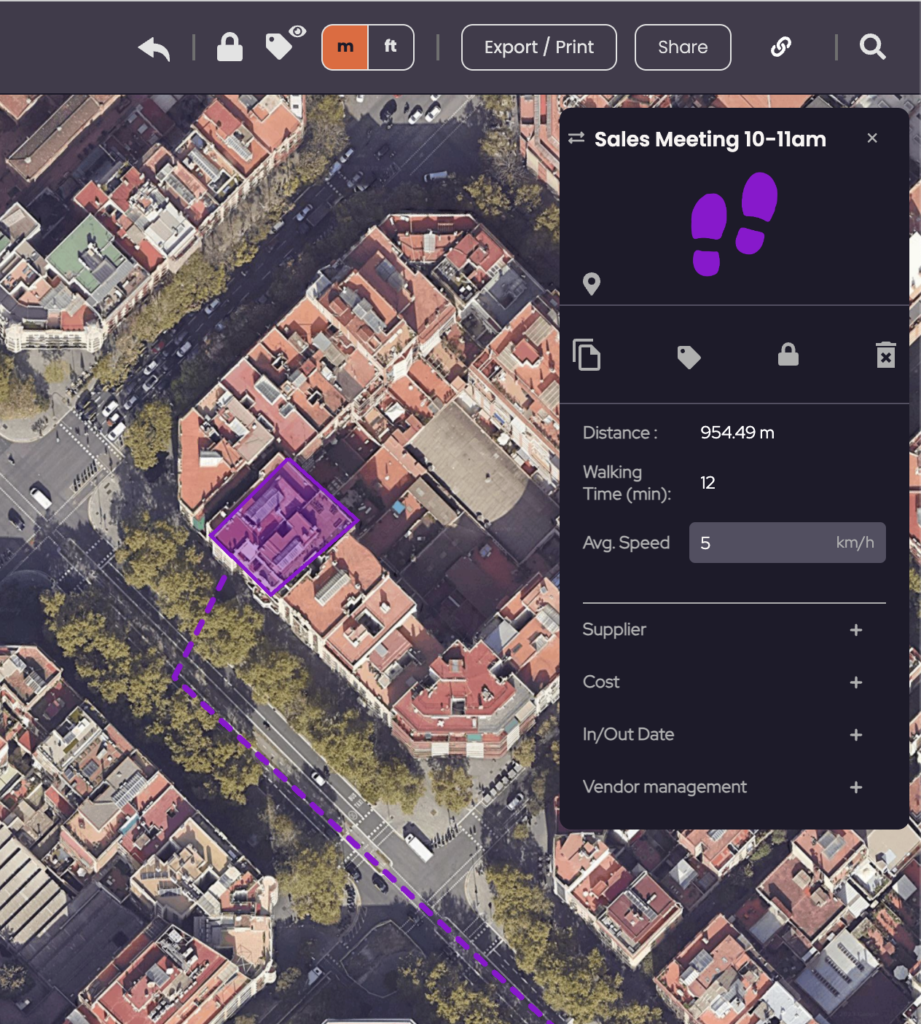Click the undo arrow icon
Image resolution: width=921 pixels, height=1024 pixels.
pos(154,48)
